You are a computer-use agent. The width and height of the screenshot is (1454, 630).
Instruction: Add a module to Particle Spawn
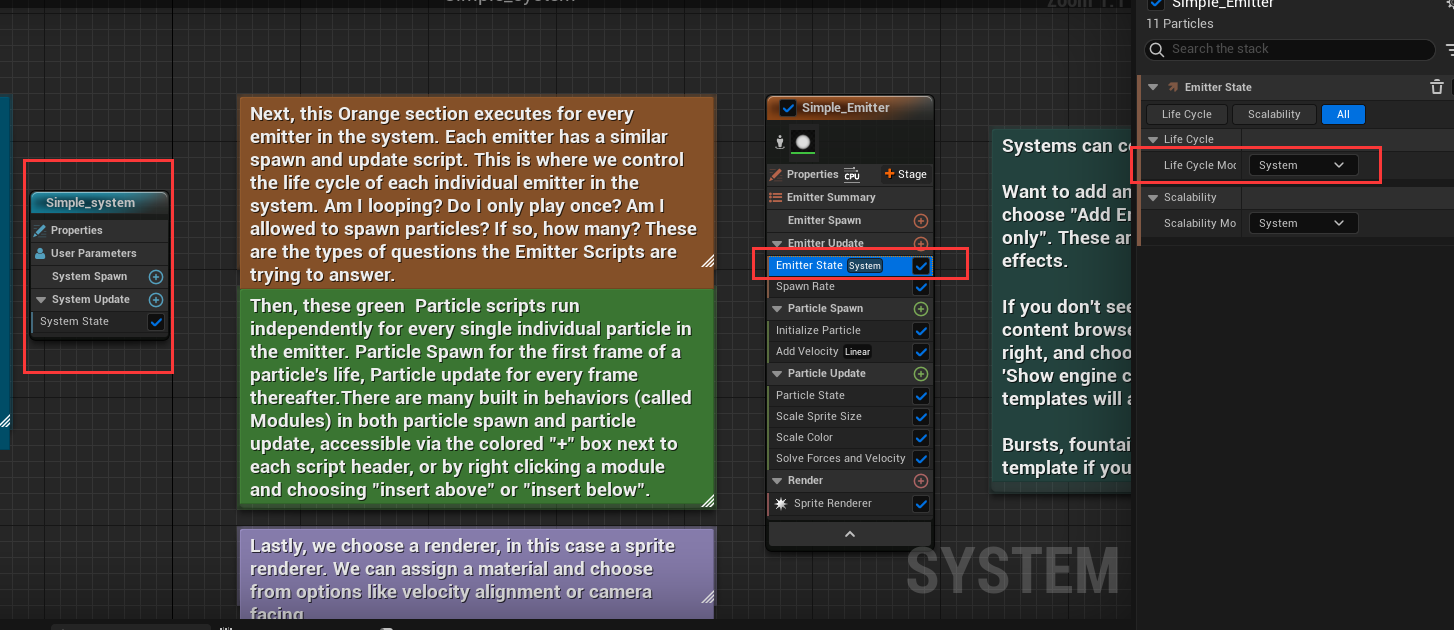click(x=921, y=309)
